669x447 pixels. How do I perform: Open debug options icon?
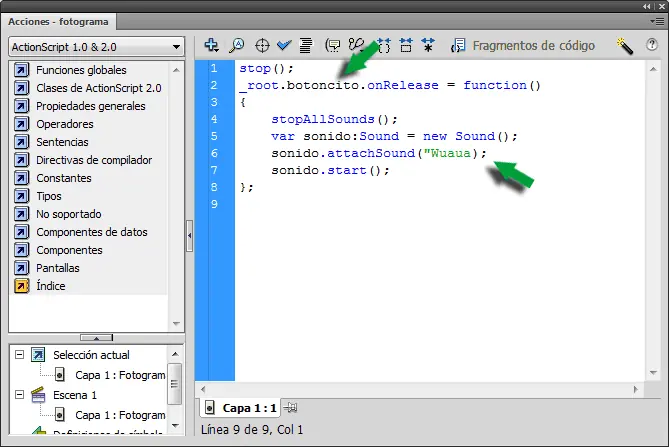point(356,45)
